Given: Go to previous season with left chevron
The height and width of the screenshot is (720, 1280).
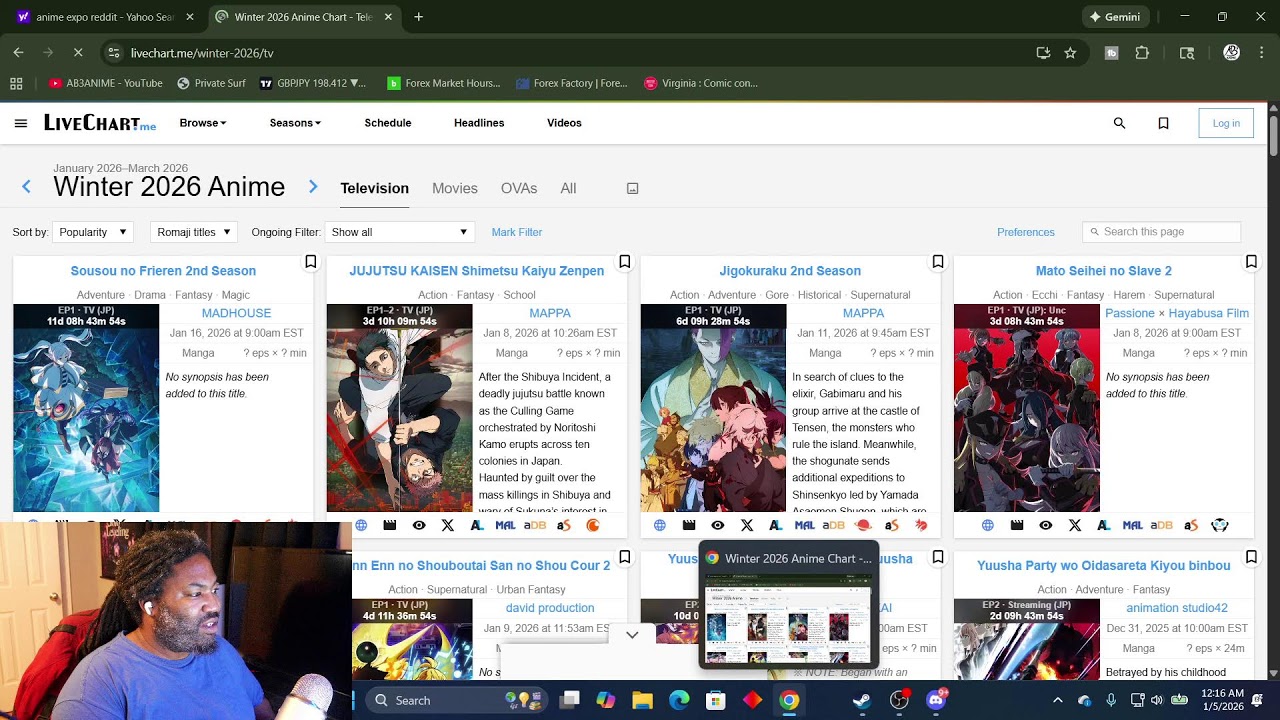Looking at the screenshot, I should [26, 186].
